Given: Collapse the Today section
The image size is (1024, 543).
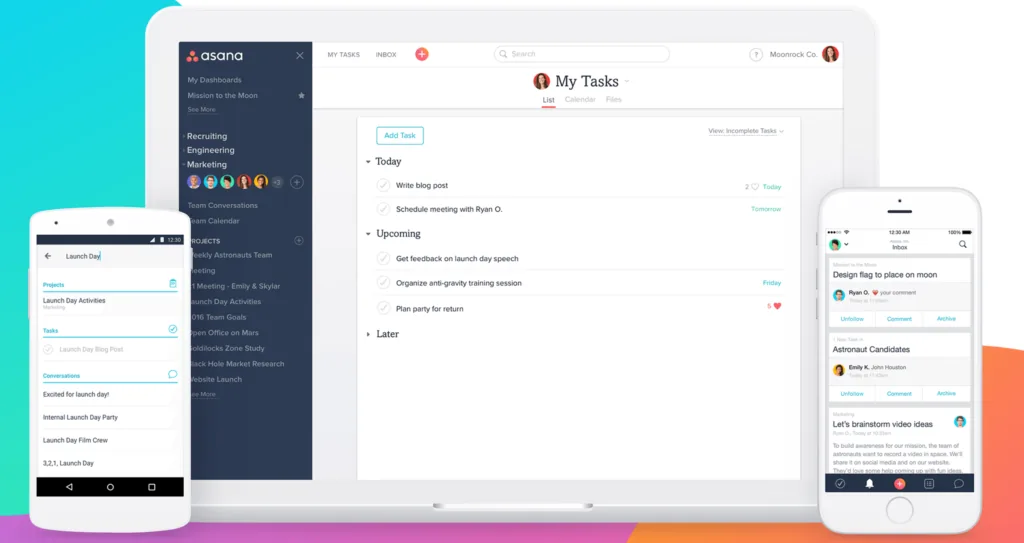Looking at the screenshot, I should click(368, 161).
